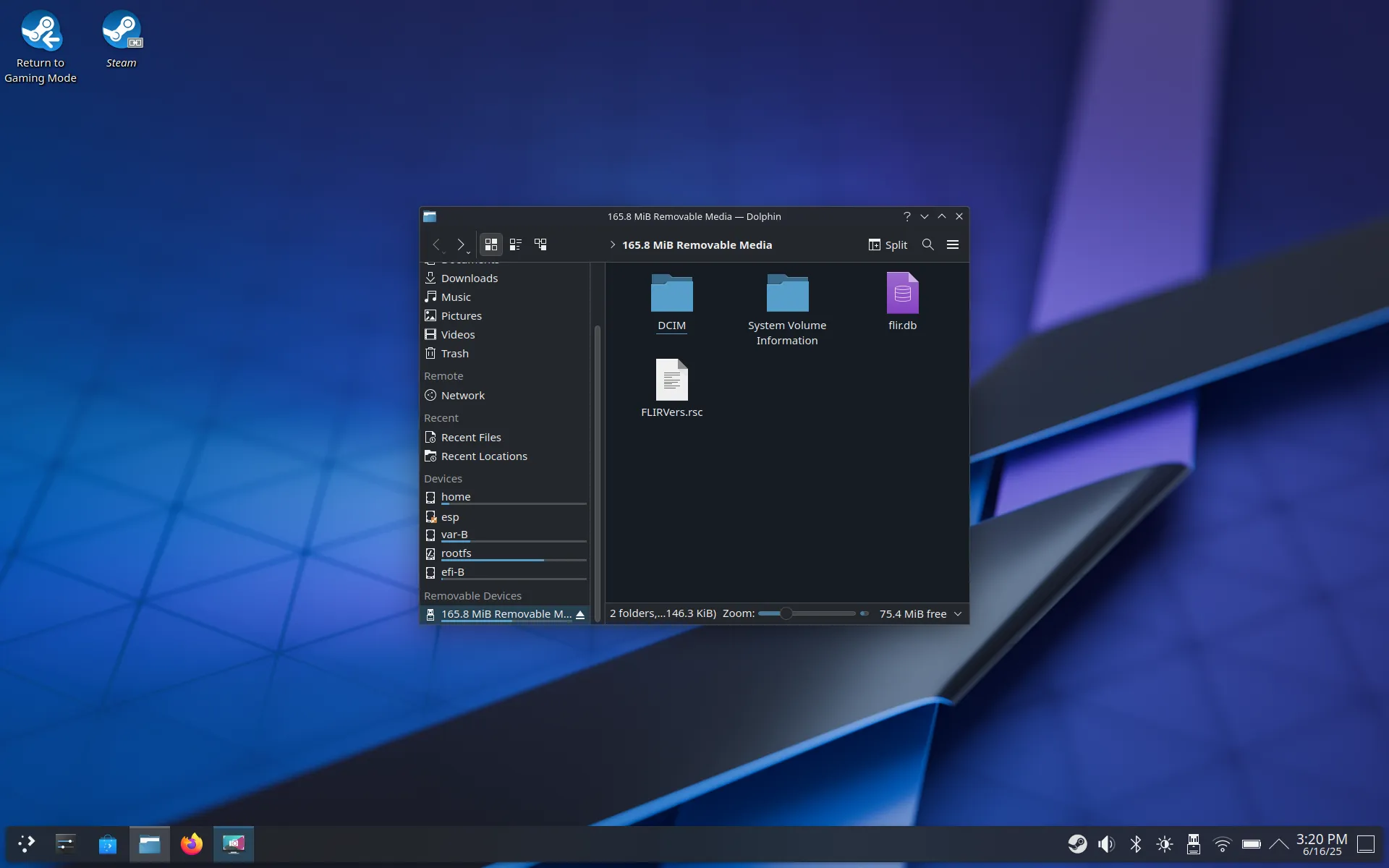This screenshot has width=1389, height=868.
Task: Go forward using the right arrow
Action: click(460, 244)
